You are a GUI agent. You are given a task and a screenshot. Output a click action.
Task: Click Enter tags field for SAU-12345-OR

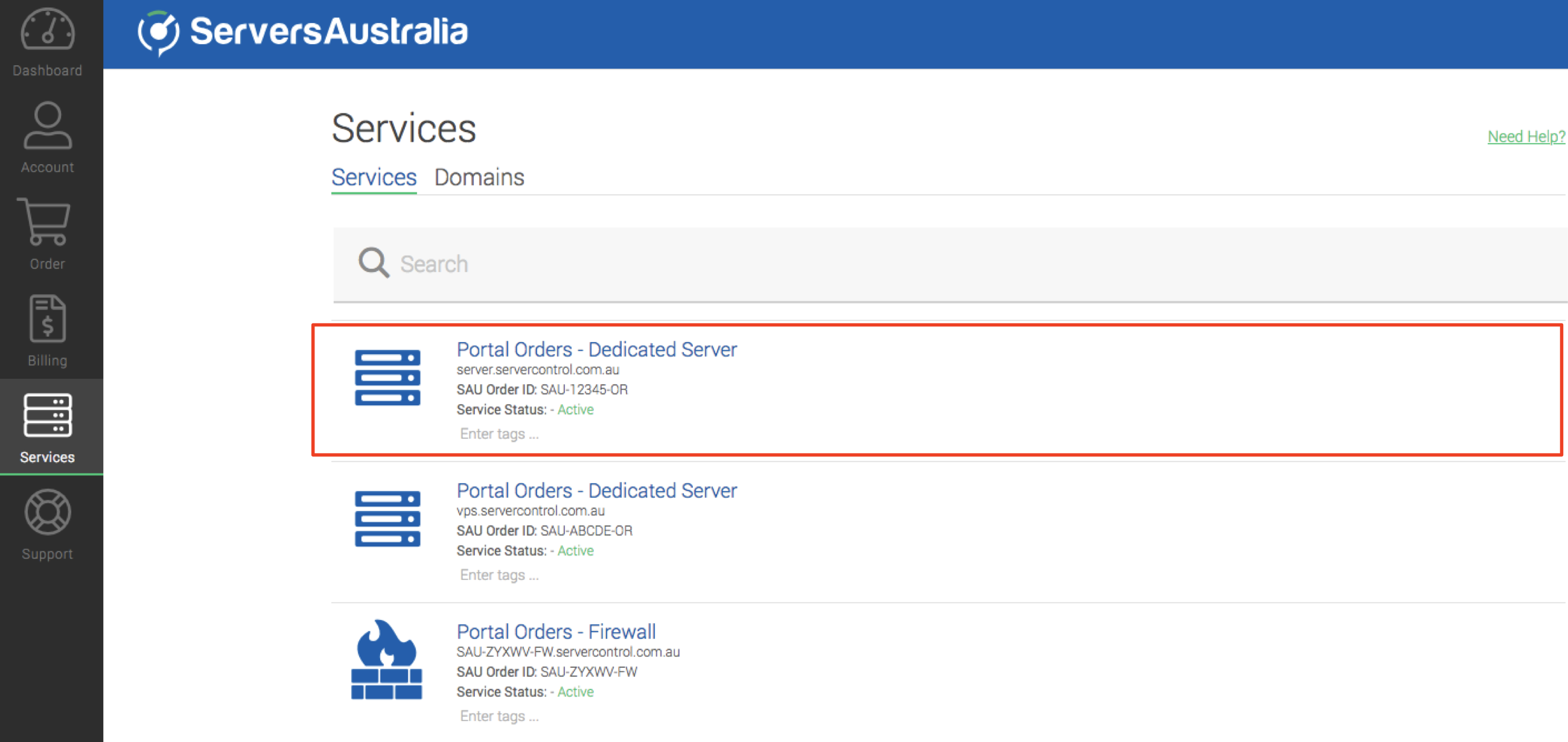pos(499,434)
